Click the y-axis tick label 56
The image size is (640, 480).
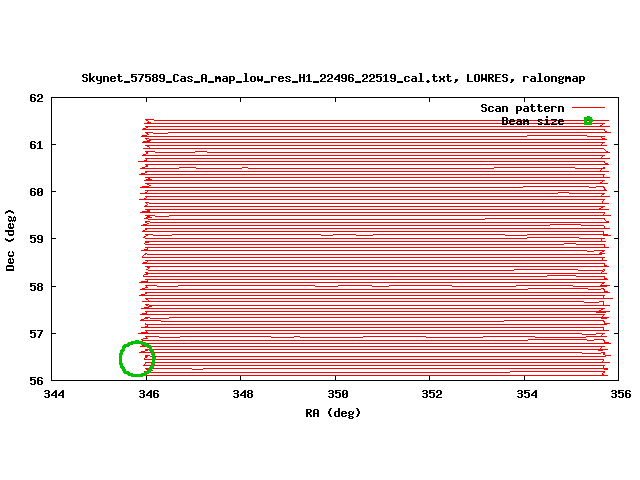[36, 381]
